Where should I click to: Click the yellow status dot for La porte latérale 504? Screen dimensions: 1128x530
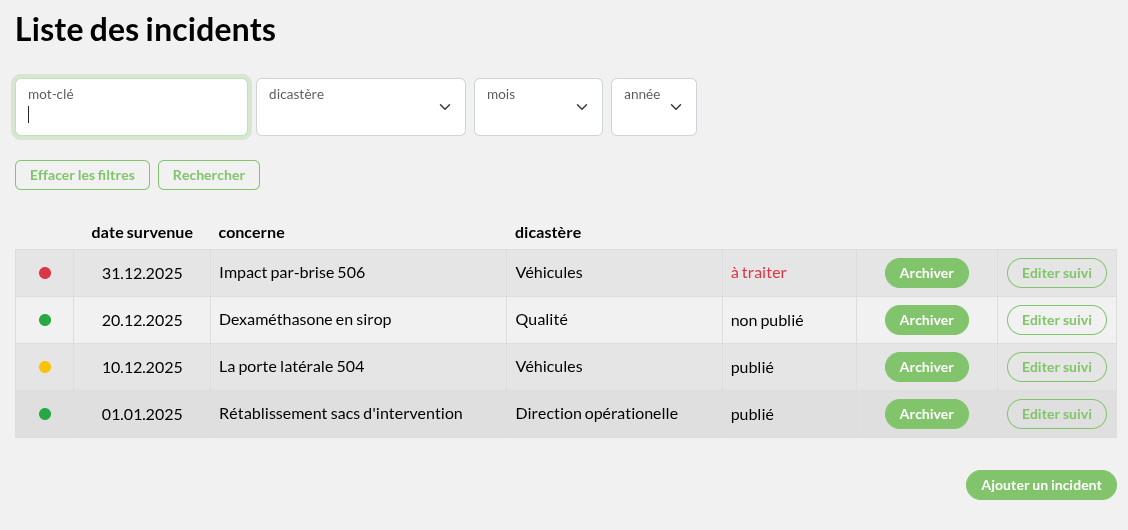pos(45,367)
